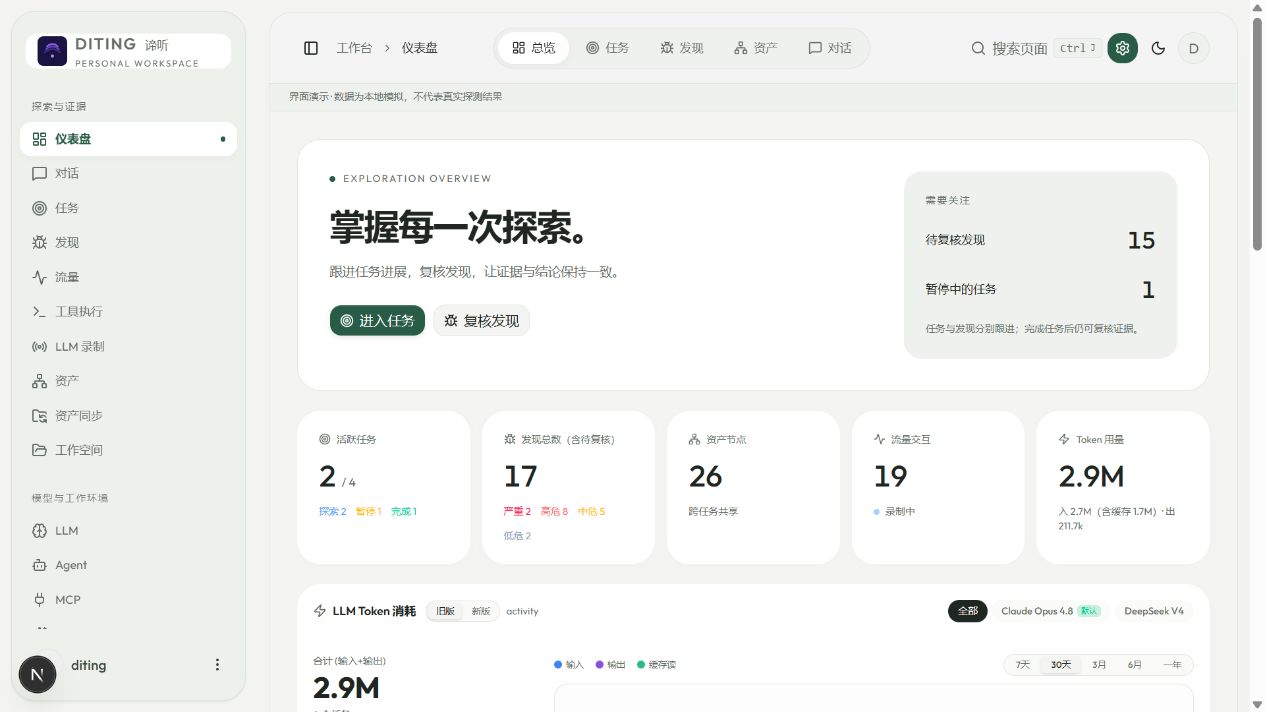Image resolution: width=1265 pixels, height=712 pixels.
Task: Filter by Claude Opus 4.8
Action: point(1050,611)
